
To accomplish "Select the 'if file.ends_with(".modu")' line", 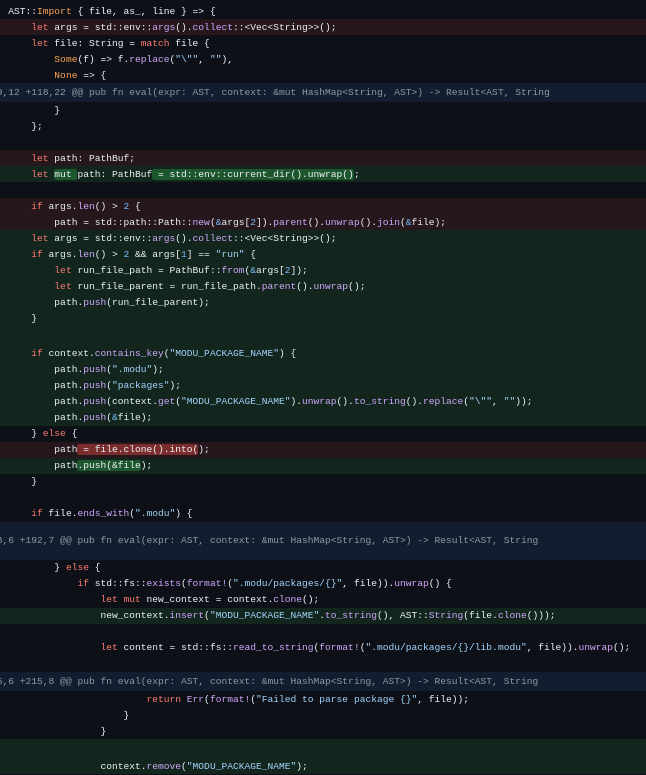I will (x=111, y=513).
